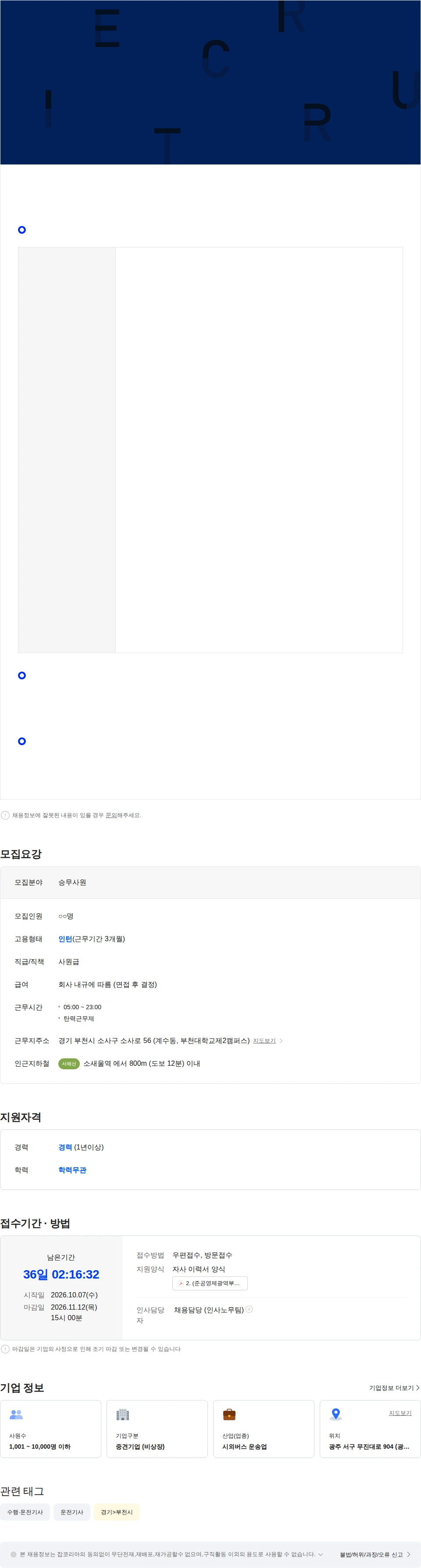Select the 수행·운전기사 tag

pos(25,1512)
